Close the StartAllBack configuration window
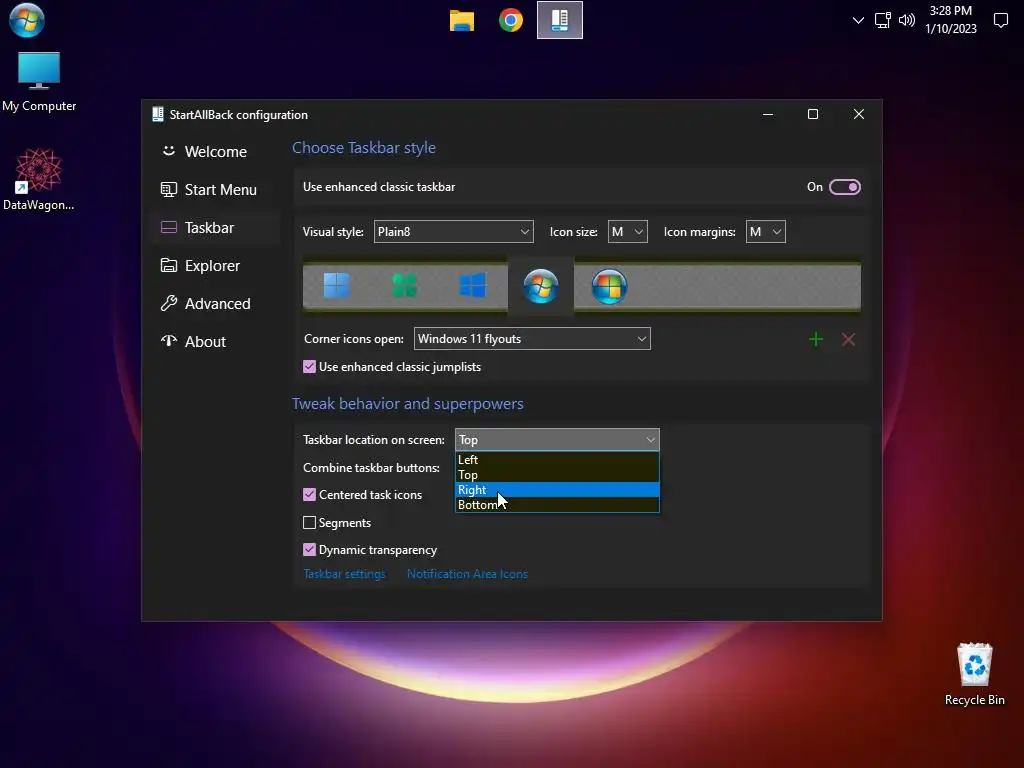 859,114
